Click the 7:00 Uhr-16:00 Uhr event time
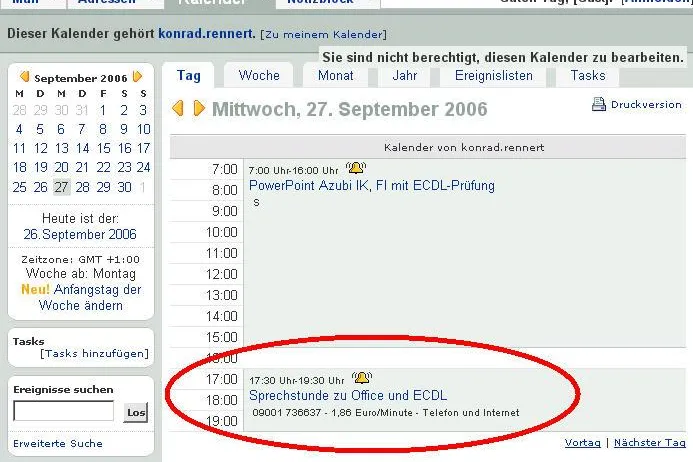693x462 pixels. click(293, 170)
